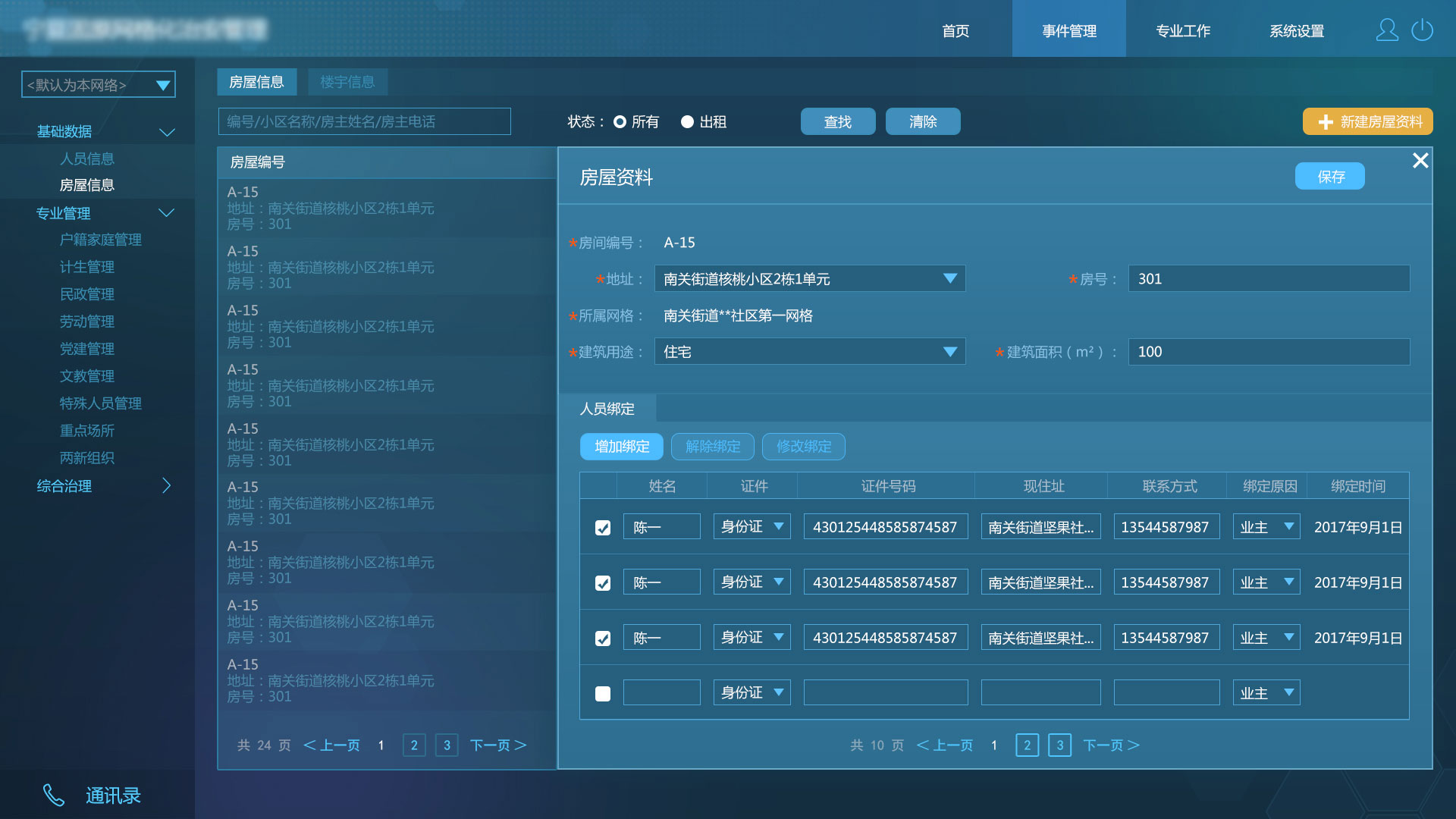This screenshot has width=1456, height=819.
Task: Open 重点场所 in sidebar
Action: coord(87,431)
